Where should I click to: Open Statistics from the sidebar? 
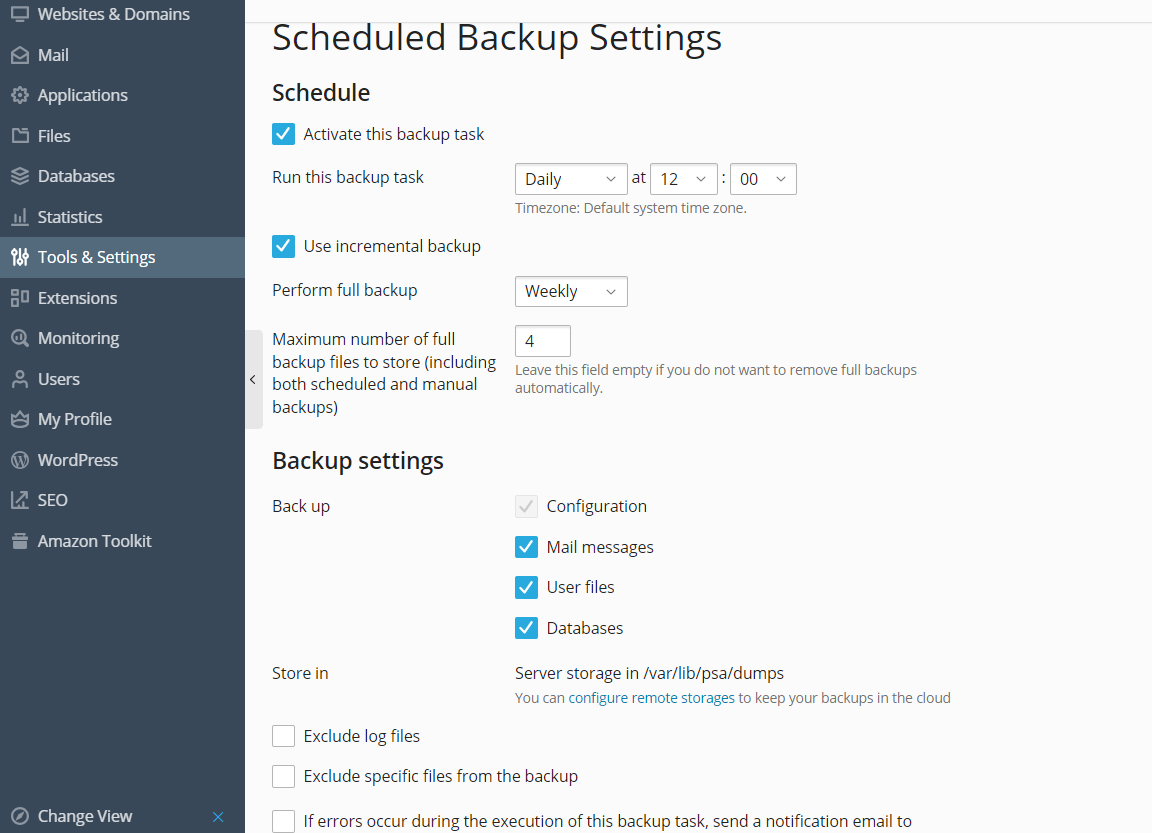point(70,216)
